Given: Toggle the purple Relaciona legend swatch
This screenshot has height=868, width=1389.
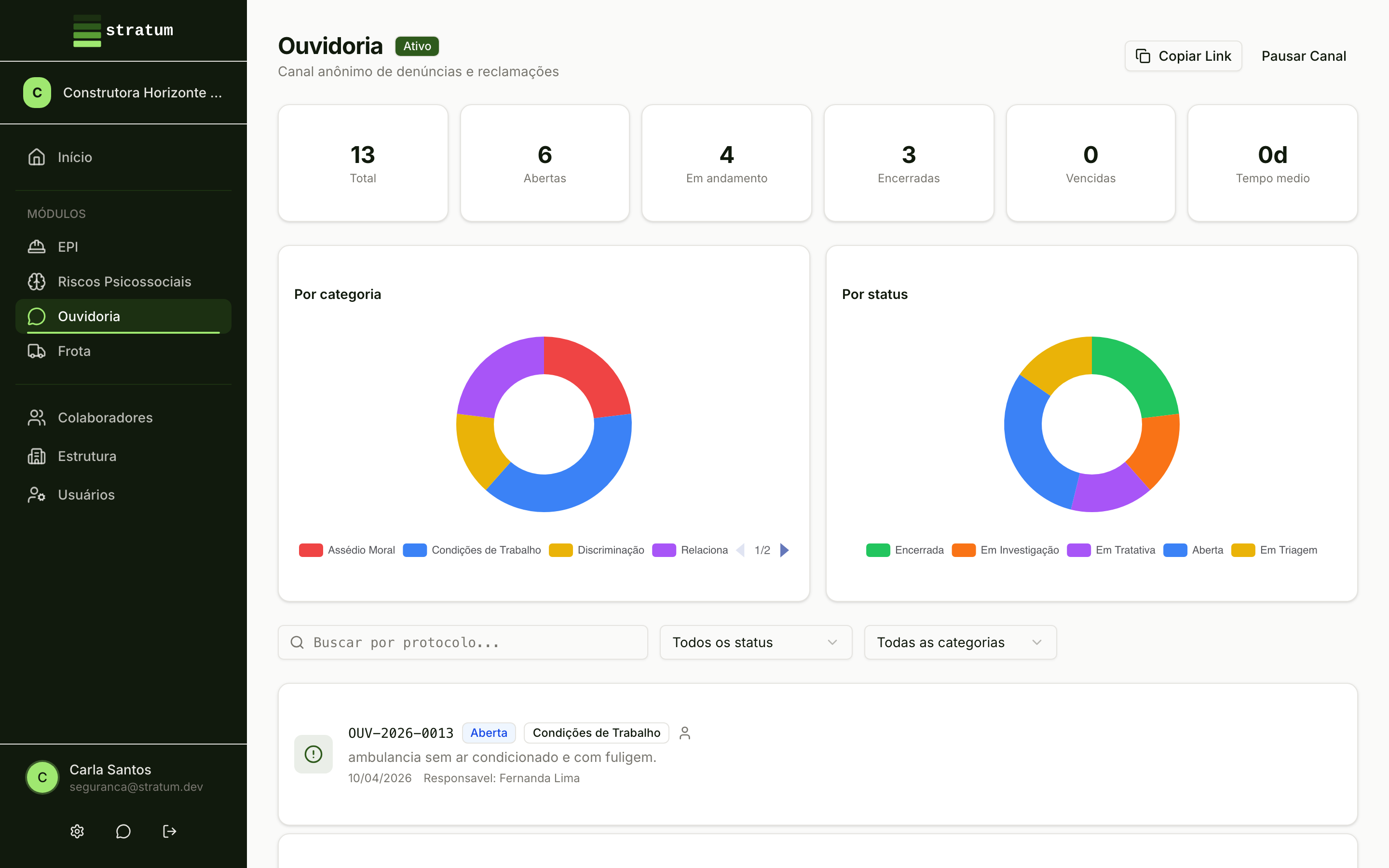Looking at the screenshot, I should coord(664,550).
